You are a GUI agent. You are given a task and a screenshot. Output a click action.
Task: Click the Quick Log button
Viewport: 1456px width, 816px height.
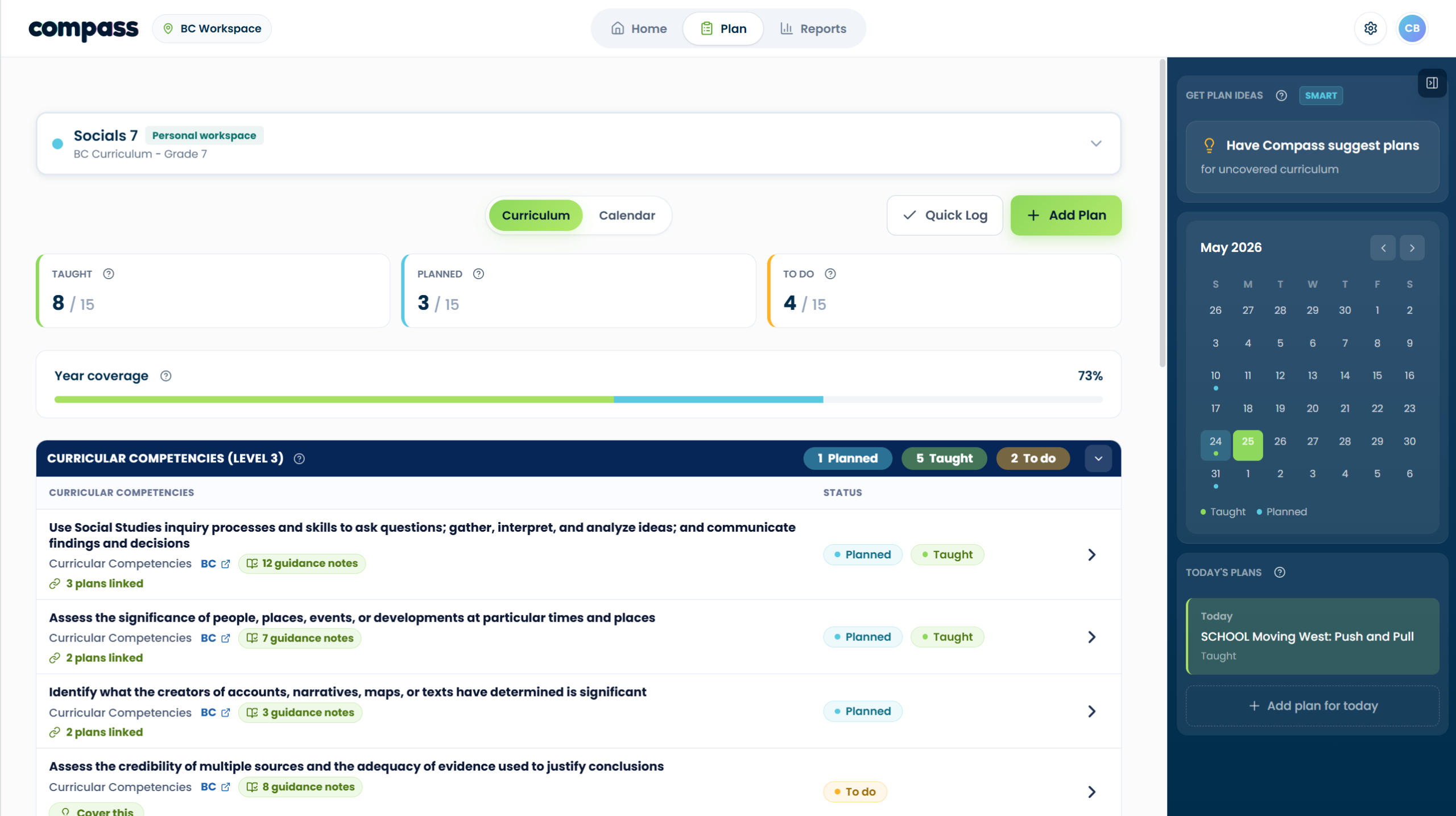click(945, 216)
